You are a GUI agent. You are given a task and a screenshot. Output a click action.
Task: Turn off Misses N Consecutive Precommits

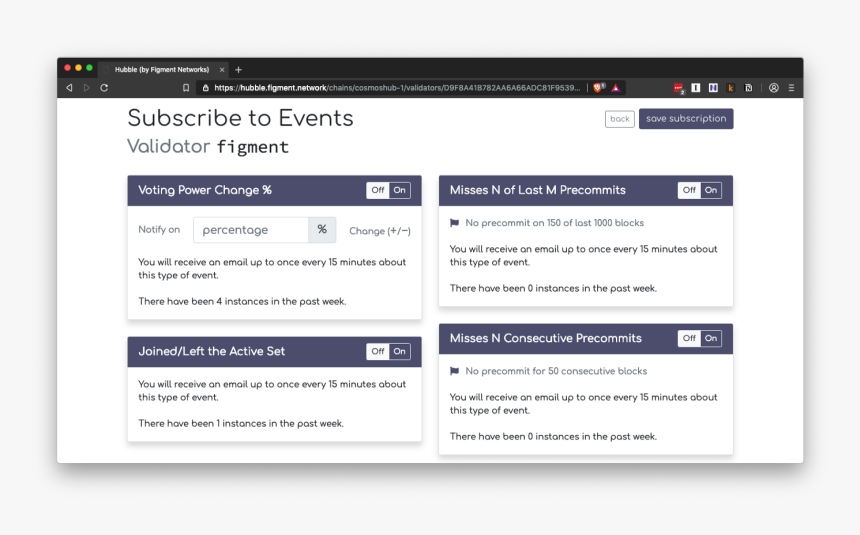pyautogui.click(x=689, y=338)
